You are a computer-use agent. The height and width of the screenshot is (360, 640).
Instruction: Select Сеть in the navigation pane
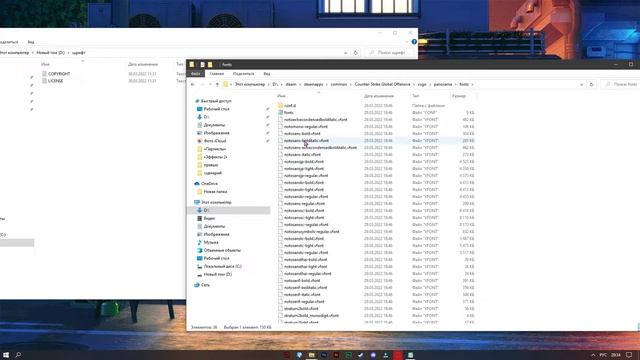pos(205,285)
